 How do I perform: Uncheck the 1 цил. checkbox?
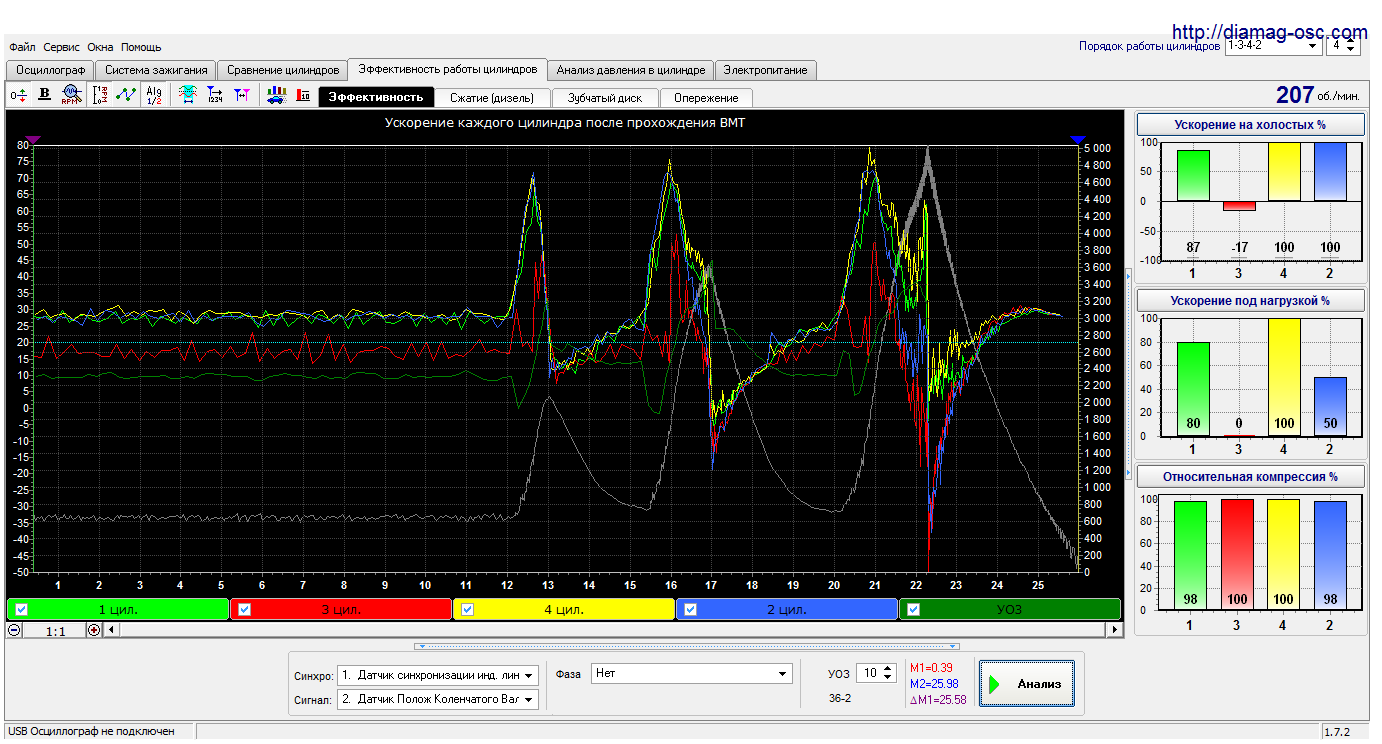click(22, 609)
